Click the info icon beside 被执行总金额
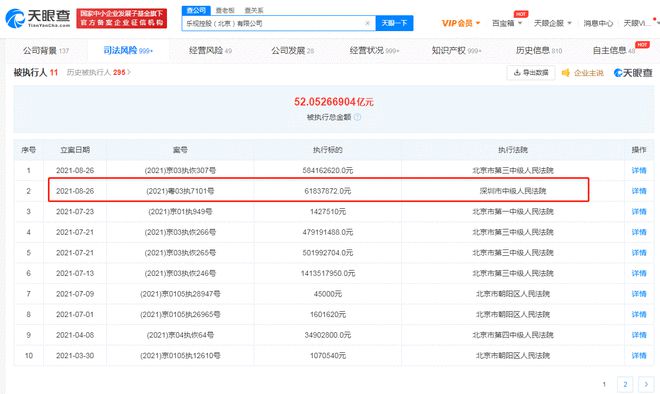The height and width of the screenshot is (394, 660). click(357, 117)
